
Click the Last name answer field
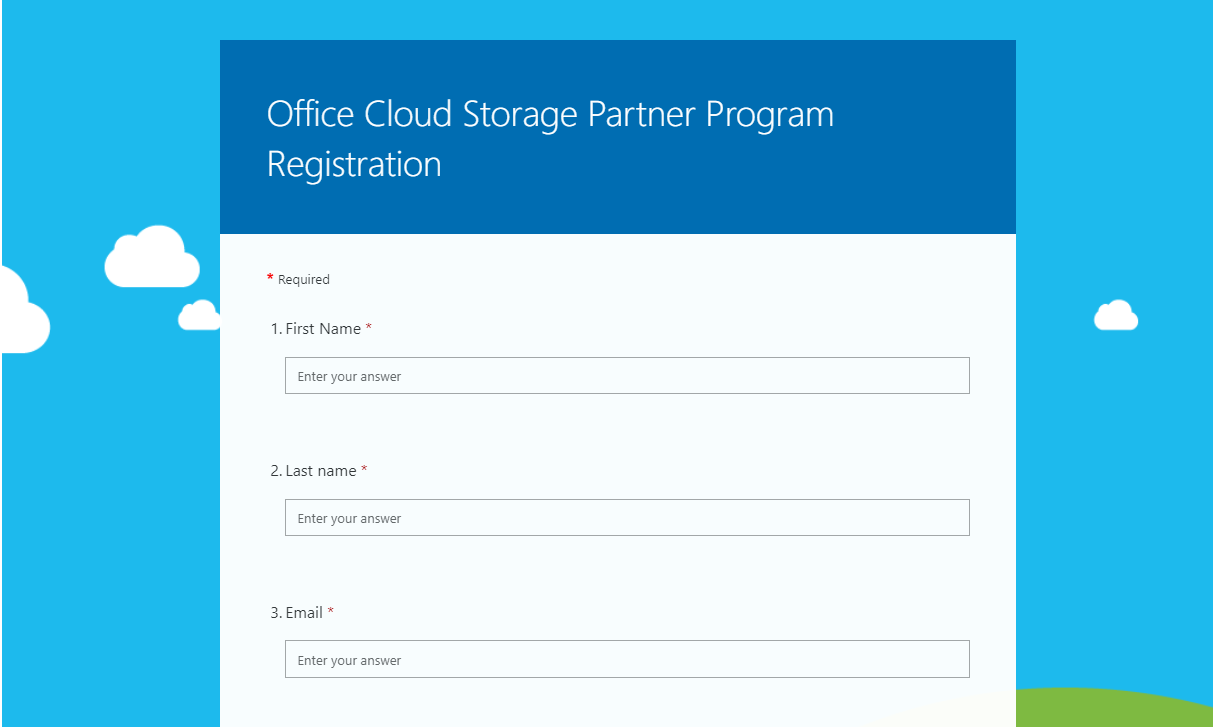627,517
